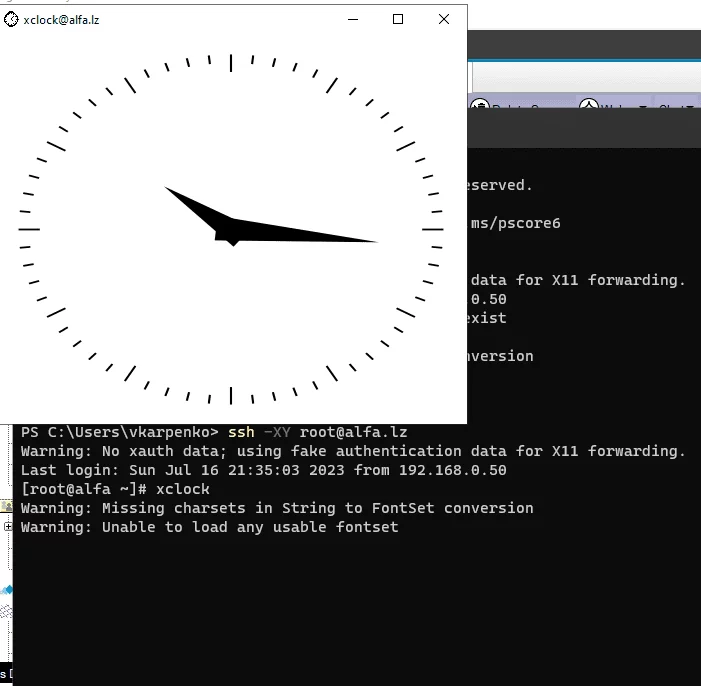The height and width of the screenshot is (686, 701).
Task: Click the 12 o'clock tick mark
Action: 231,63
